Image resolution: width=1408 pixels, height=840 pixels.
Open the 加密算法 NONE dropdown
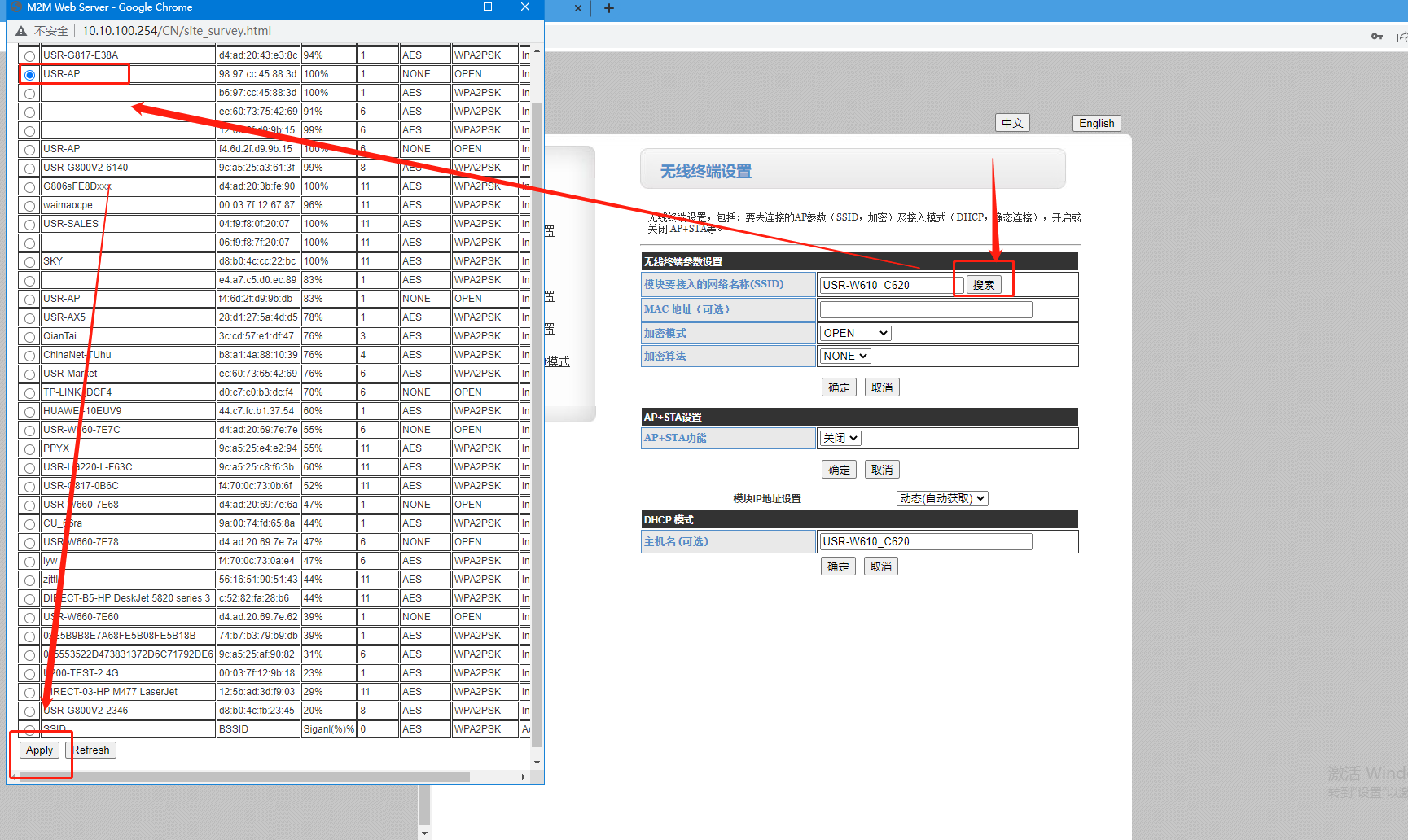coord(845,356)
